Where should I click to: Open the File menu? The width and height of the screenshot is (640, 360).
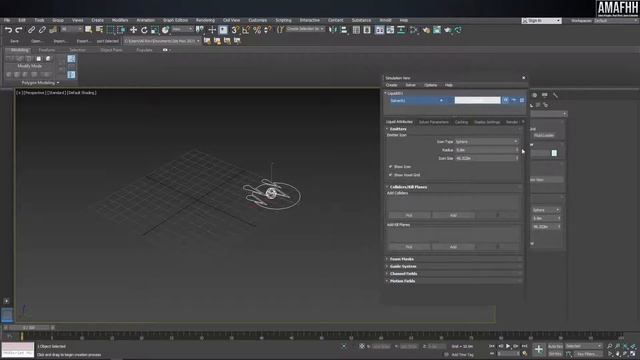pos(7,20)
